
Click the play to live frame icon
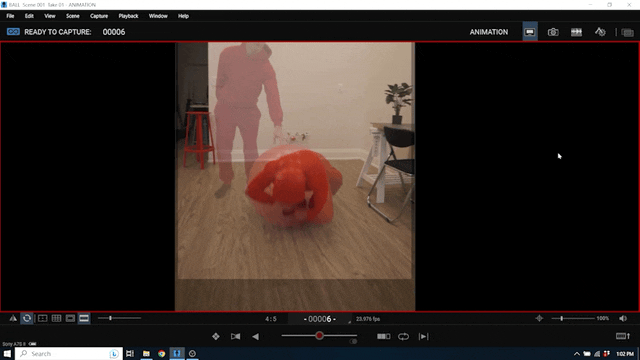[x=423, y=336]
